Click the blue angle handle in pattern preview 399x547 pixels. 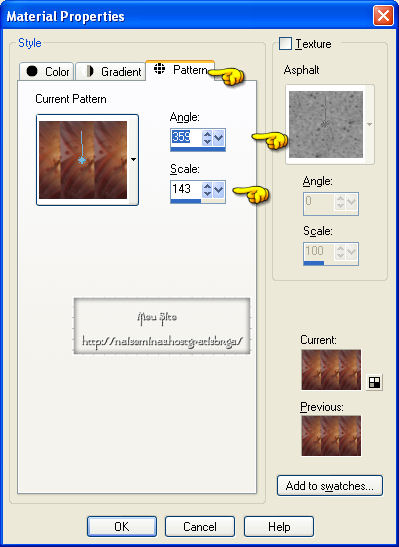[82, 160]
